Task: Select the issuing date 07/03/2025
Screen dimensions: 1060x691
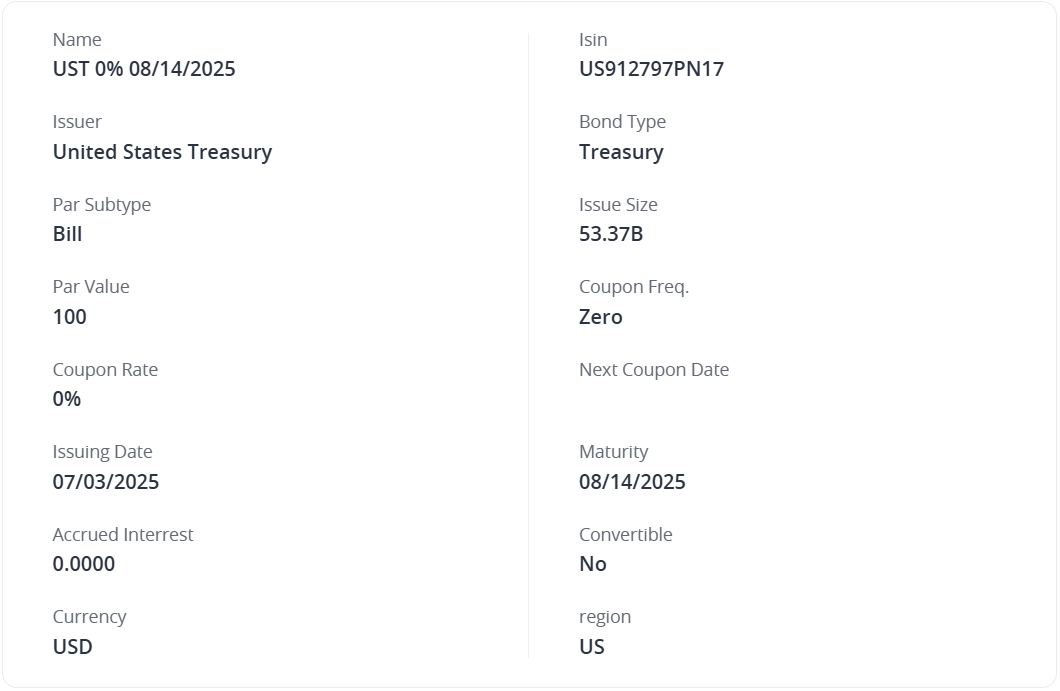Action: point(106,482)
